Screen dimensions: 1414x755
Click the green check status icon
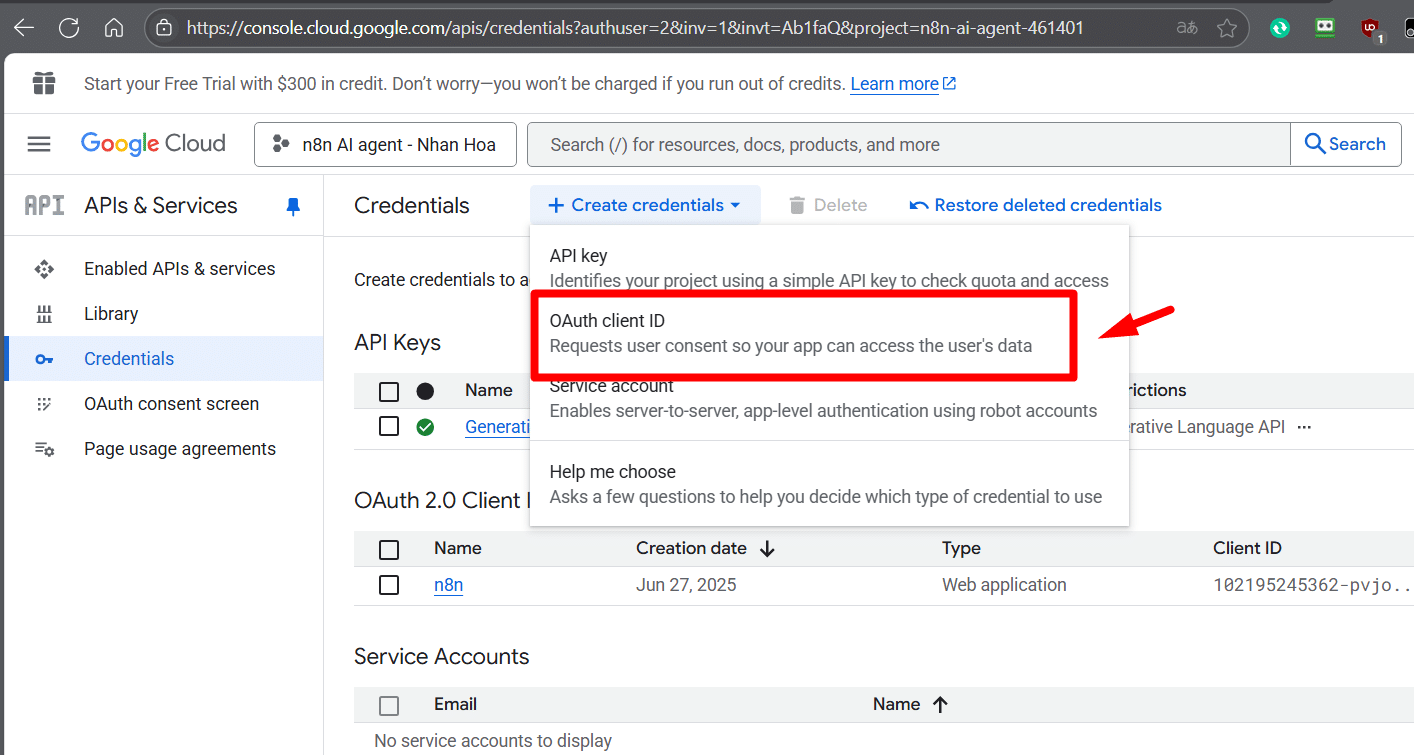[425, 427]
